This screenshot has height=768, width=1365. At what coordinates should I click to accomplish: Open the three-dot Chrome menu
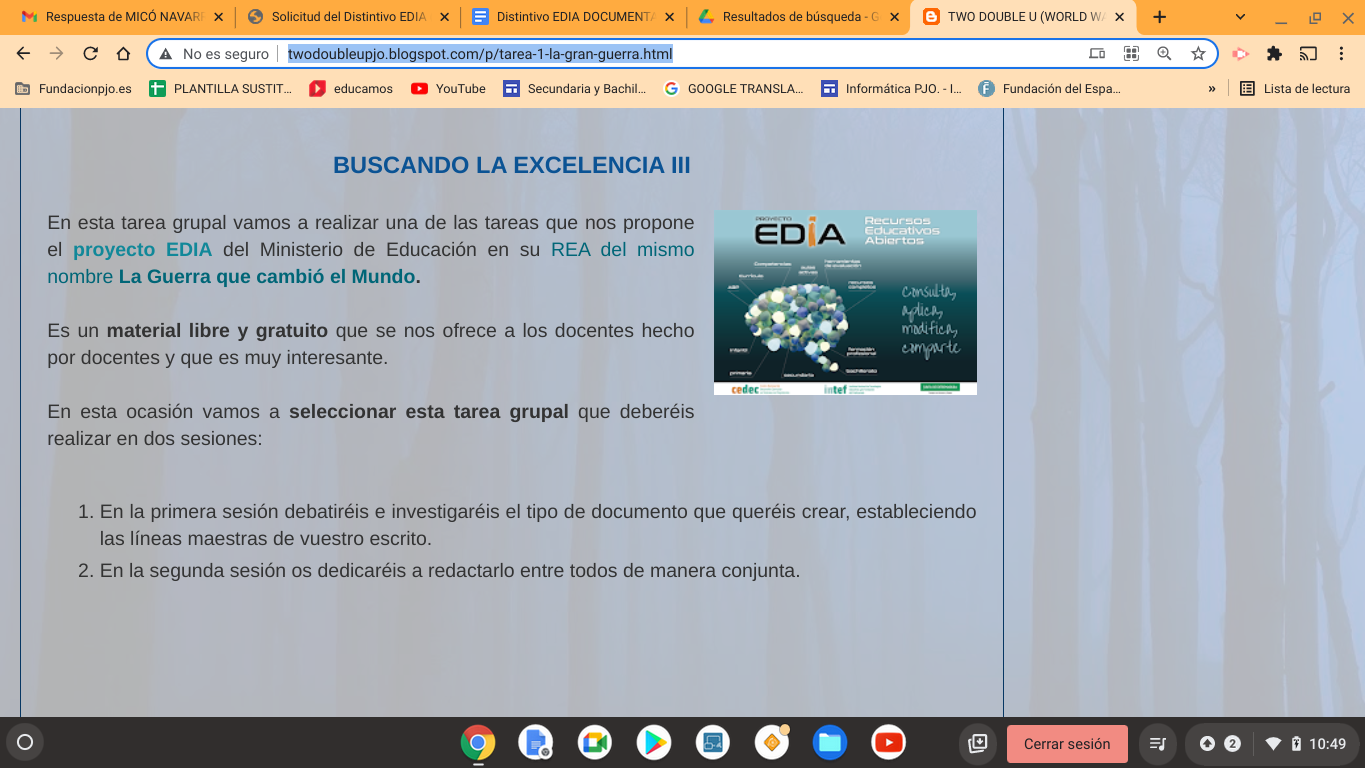(x=1343, y=54)
